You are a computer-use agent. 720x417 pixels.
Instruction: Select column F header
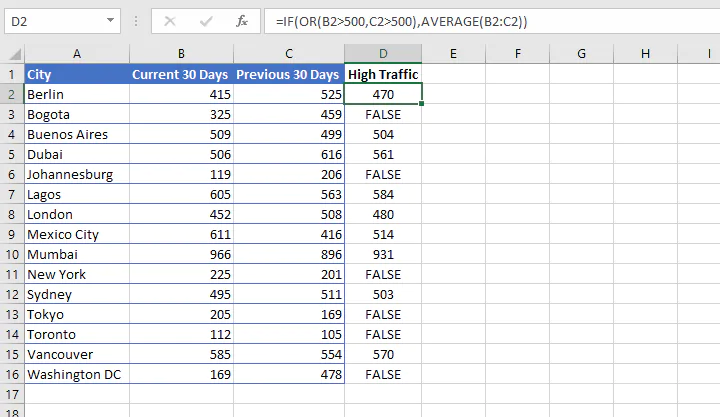518,54
